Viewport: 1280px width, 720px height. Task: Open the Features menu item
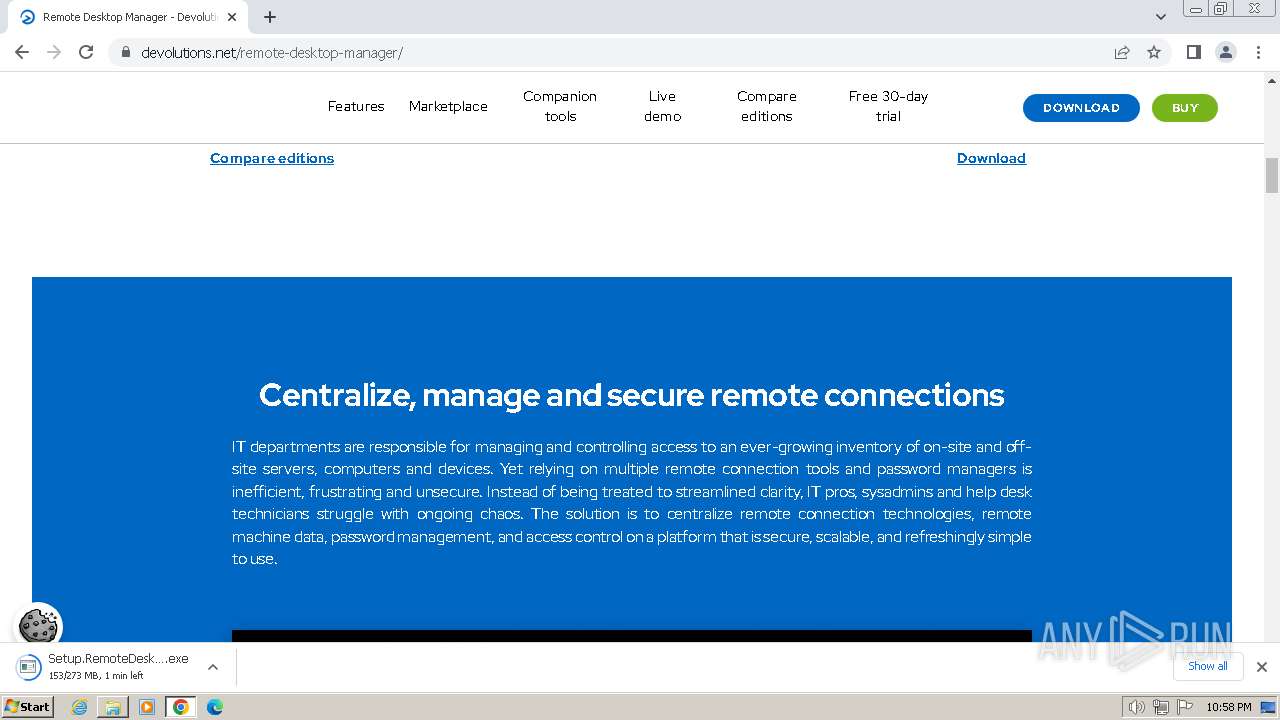click(356, 106)
